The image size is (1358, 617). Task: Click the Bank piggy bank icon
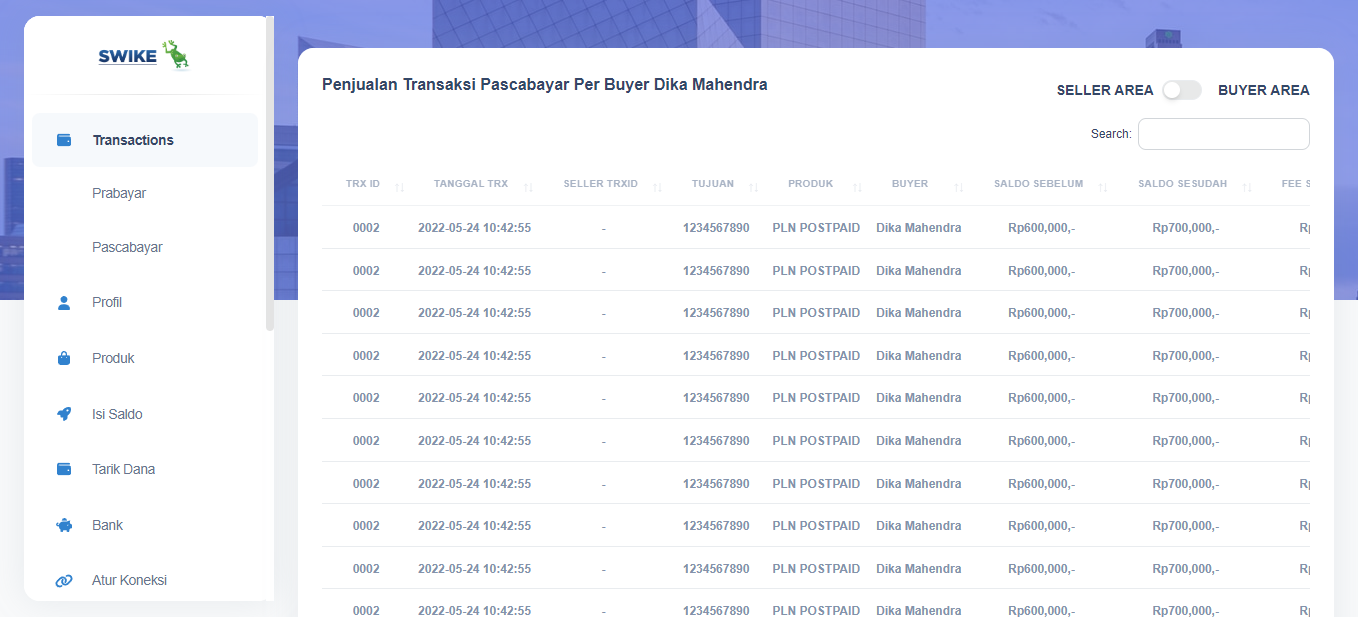click(64, 525)
